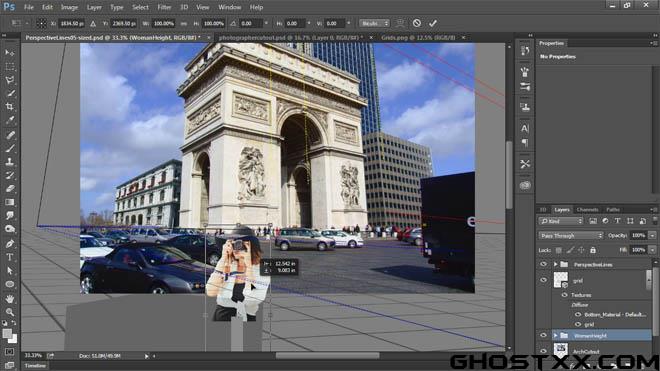Select the Crop tool
Screen dimensions: 660x371
click(x=10, y=107)
